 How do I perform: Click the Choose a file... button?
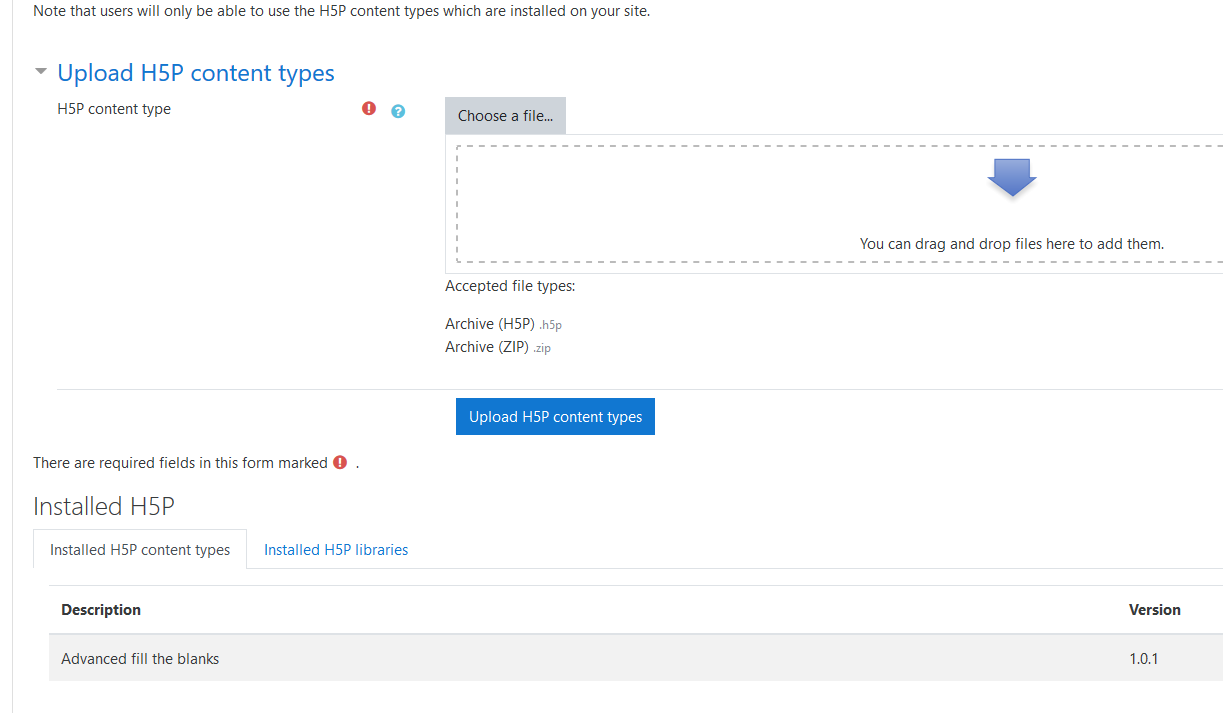click(x=505, y=116)
